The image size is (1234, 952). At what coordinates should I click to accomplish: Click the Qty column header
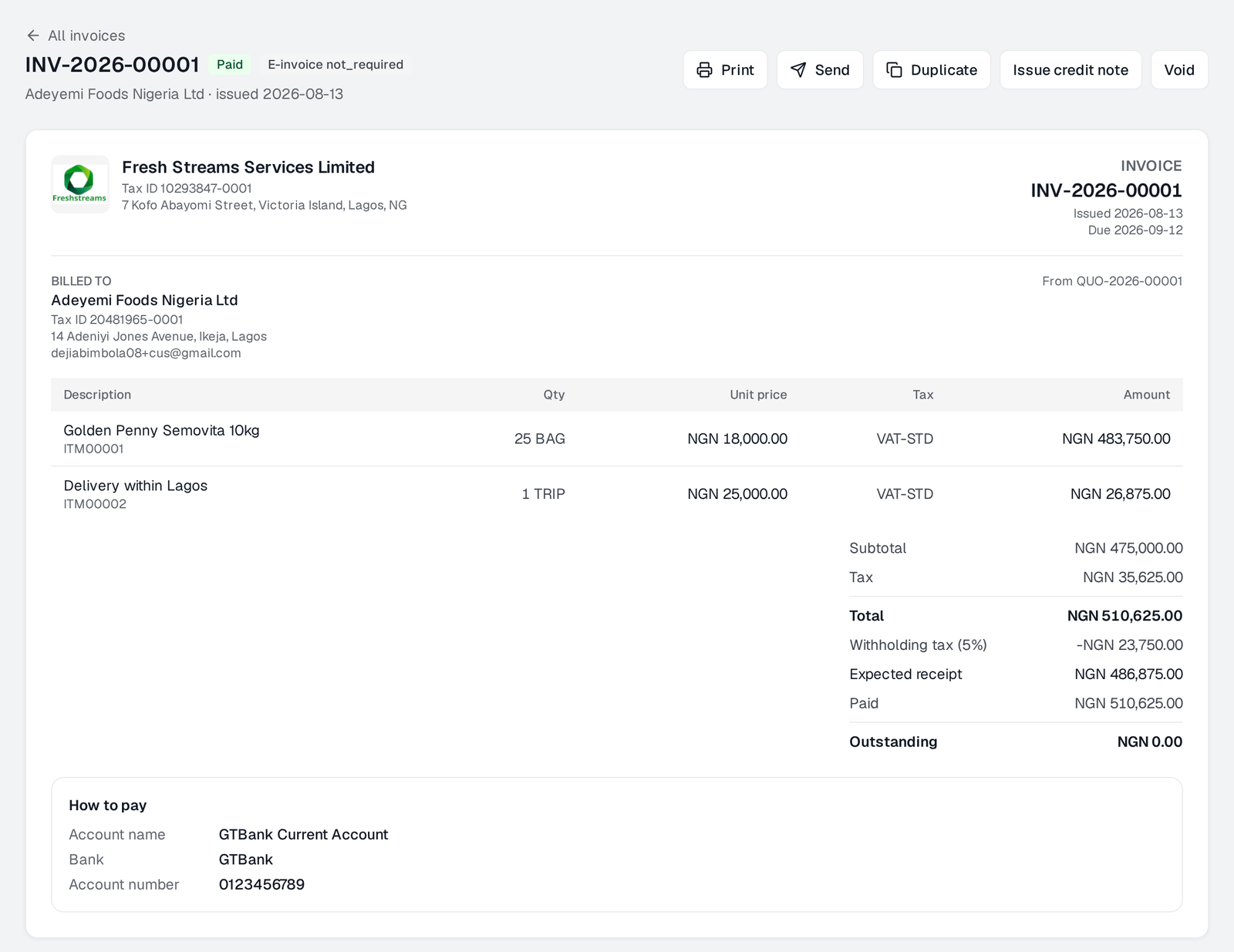click(554, 395)
